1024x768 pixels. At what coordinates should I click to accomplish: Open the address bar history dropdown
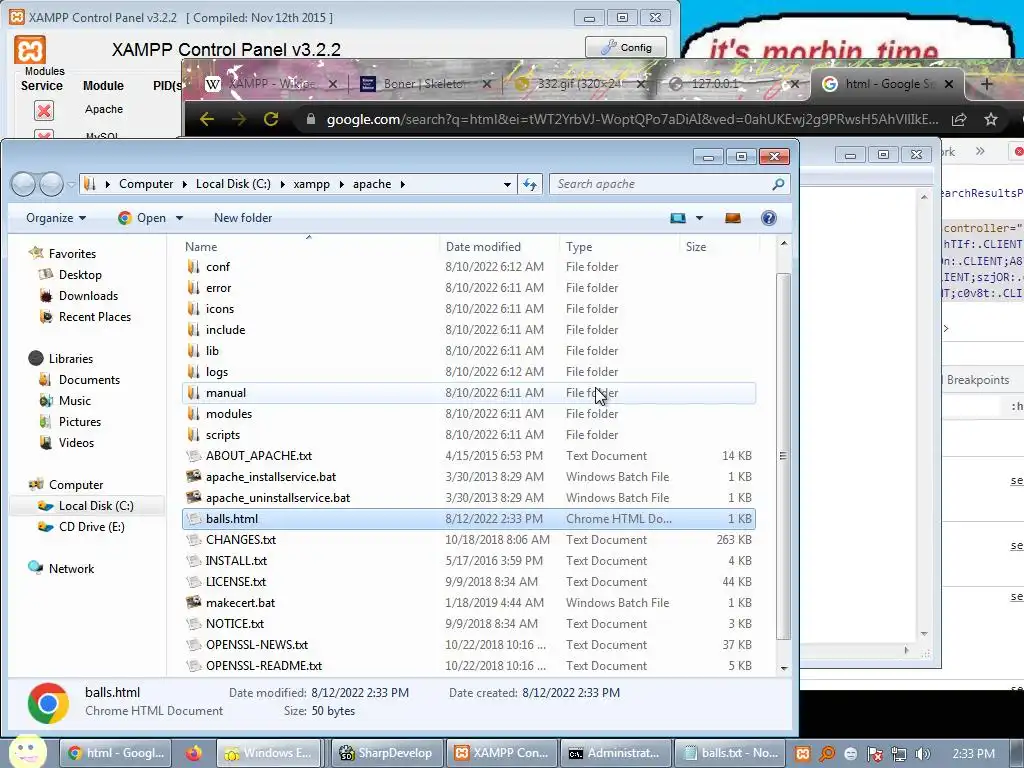507,185
